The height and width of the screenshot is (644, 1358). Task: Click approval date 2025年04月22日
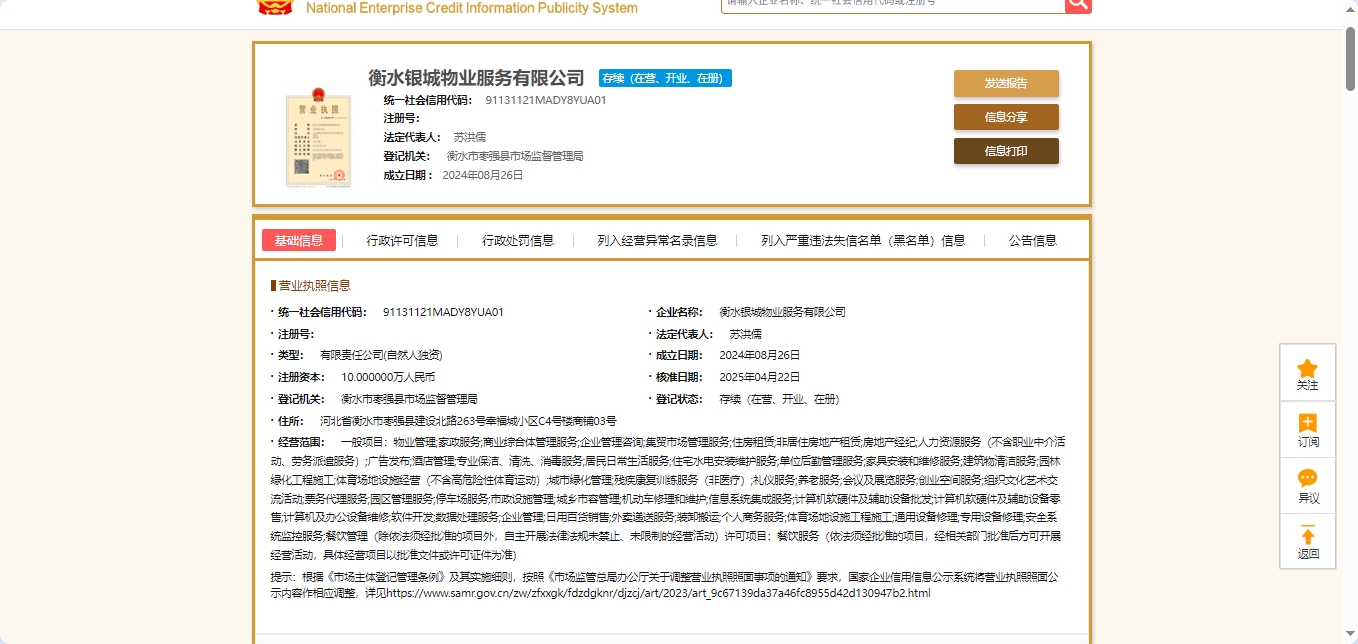tap(760, 377)
